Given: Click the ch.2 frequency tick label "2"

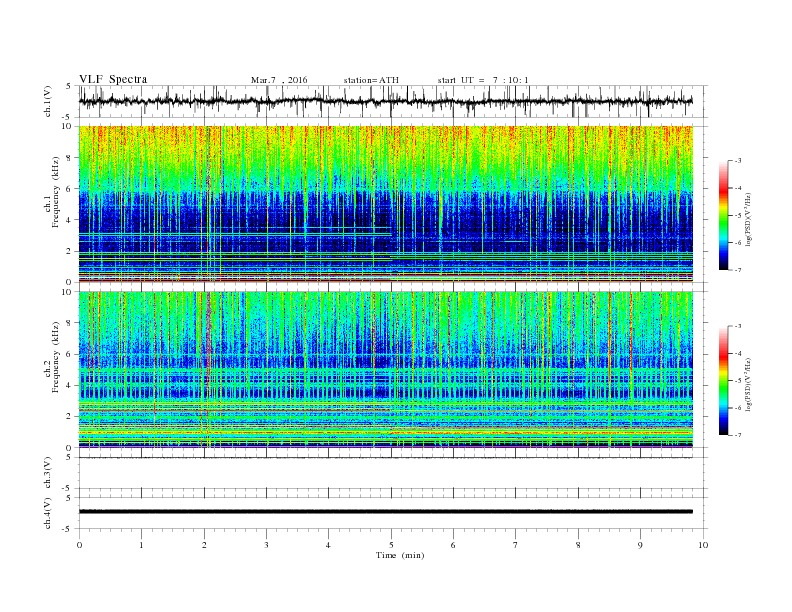Looking at the screenshot, I should 69,417.
